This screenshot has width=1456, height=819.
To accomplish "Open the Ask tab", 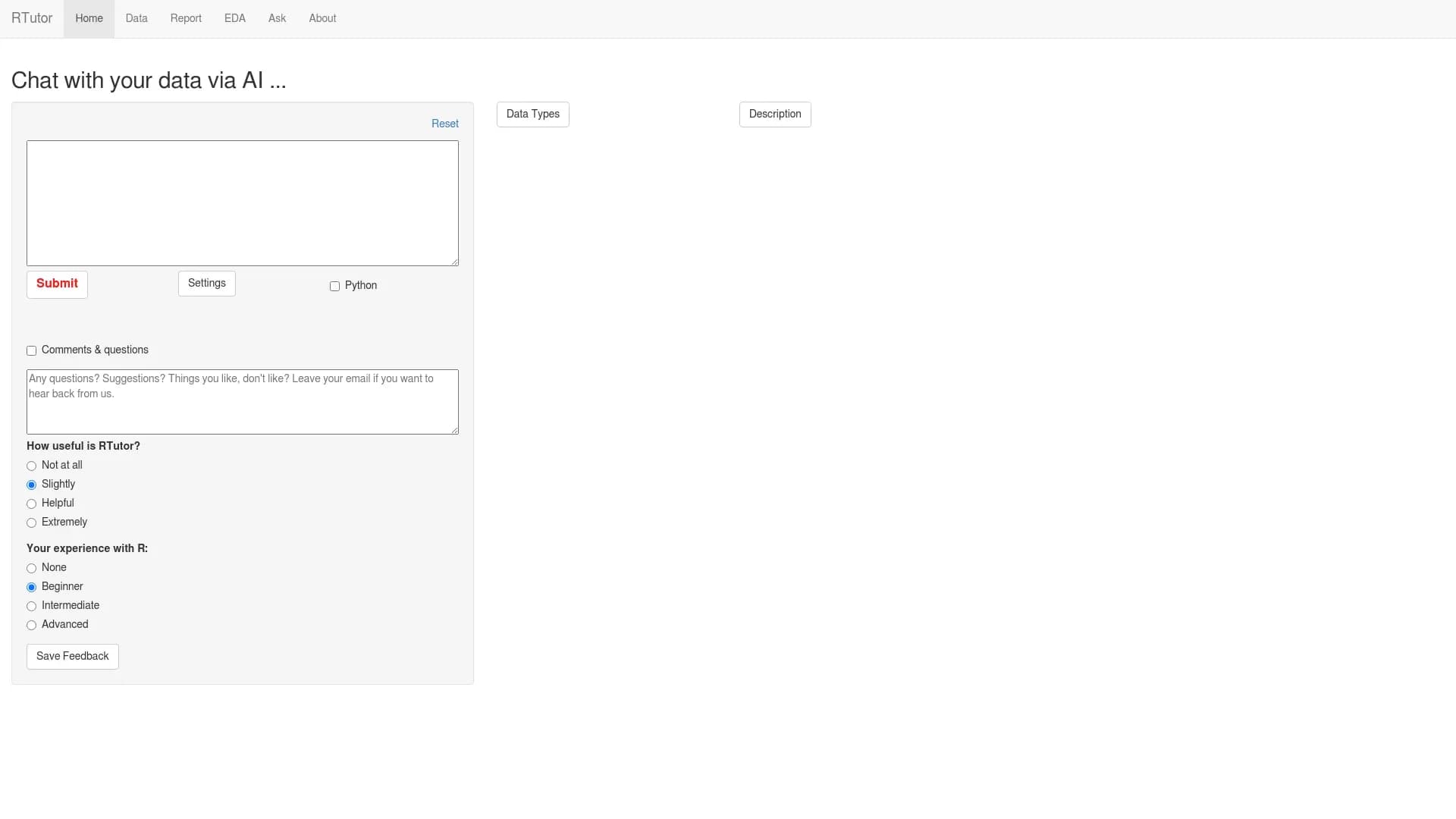I will [x=277, y=18].
